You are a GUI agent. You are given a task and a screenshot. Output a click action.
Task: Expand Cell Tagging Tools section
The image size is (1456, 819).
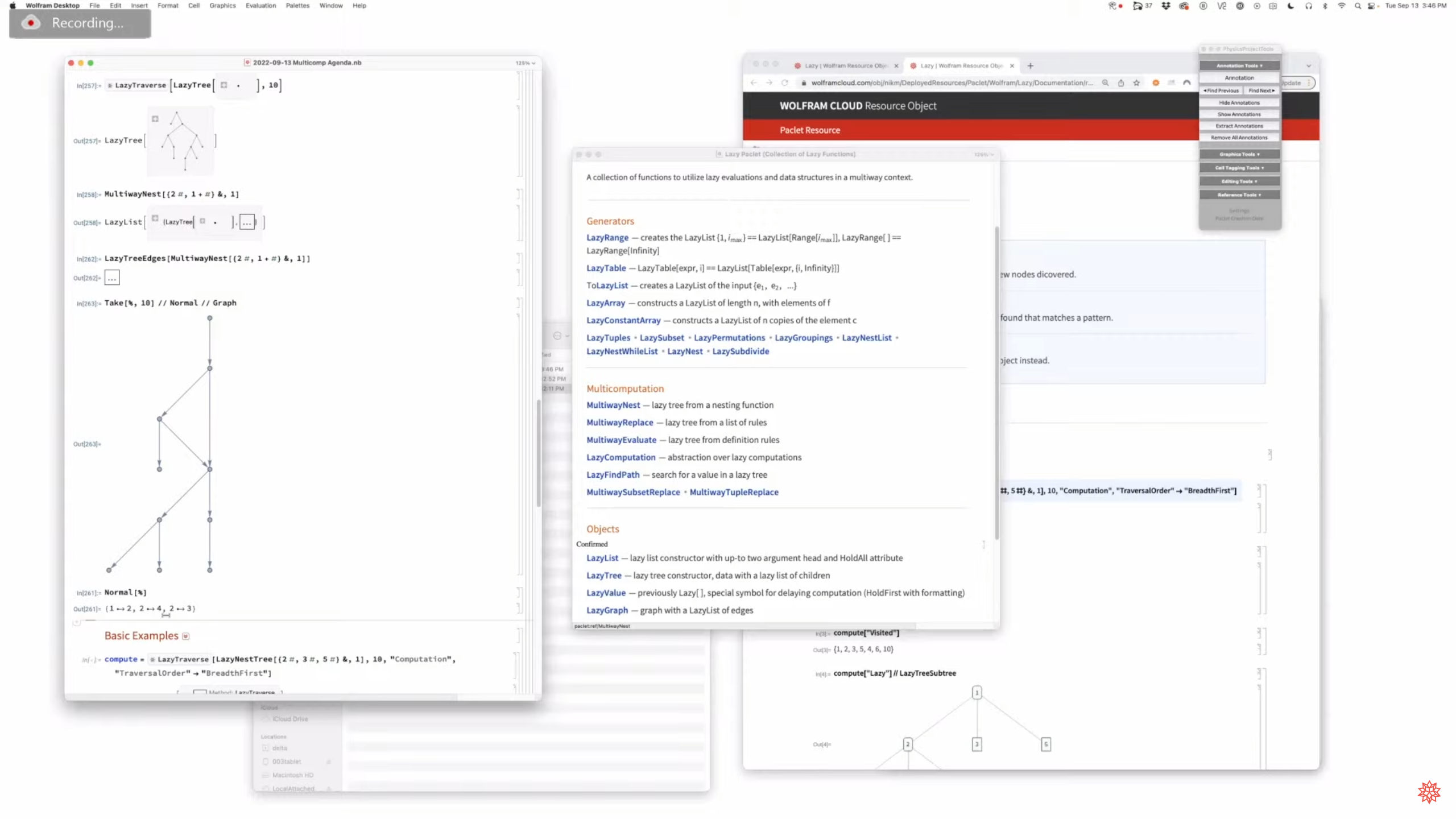coord(1239,168)
